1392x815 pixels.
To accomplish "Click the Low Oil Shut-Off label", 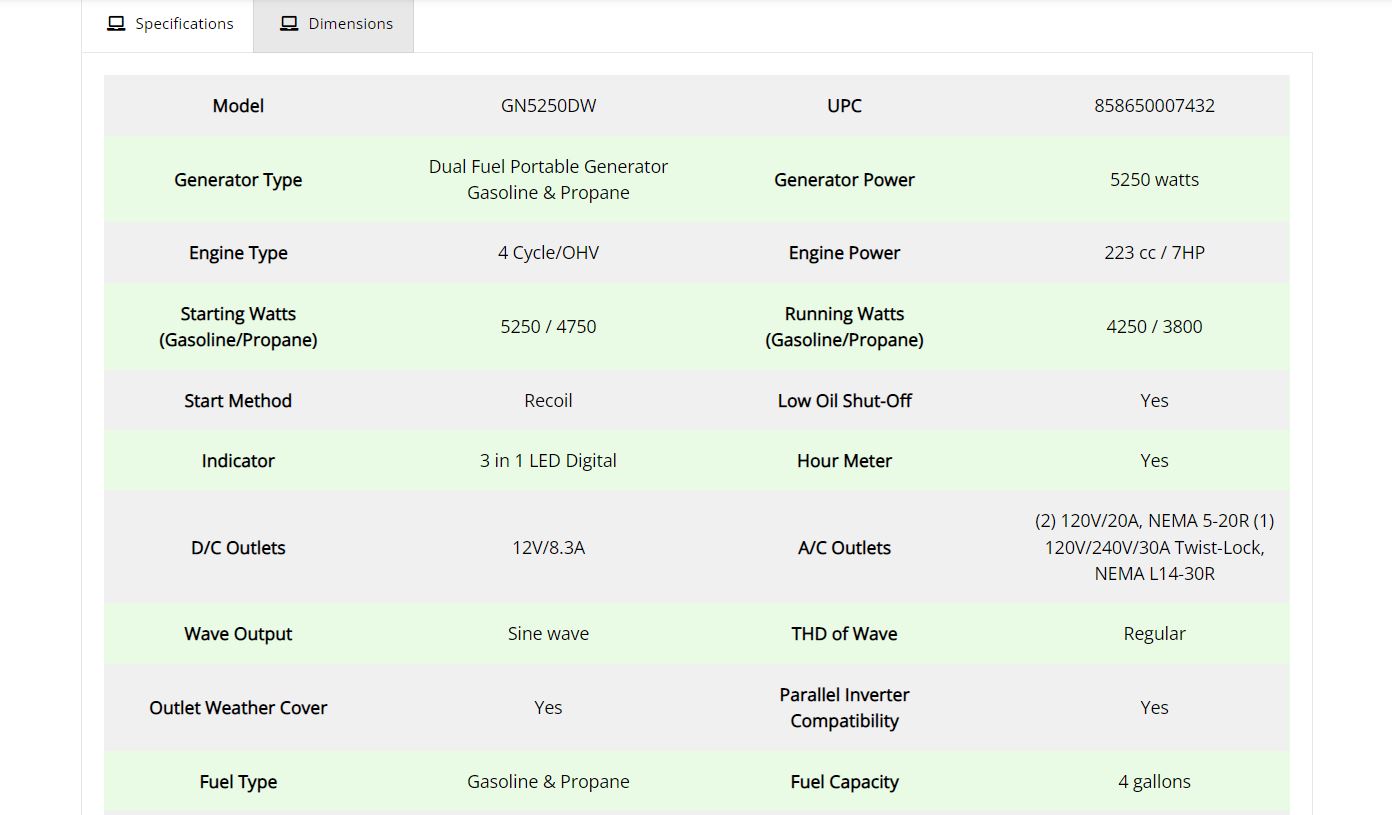I will coord(844,401).
